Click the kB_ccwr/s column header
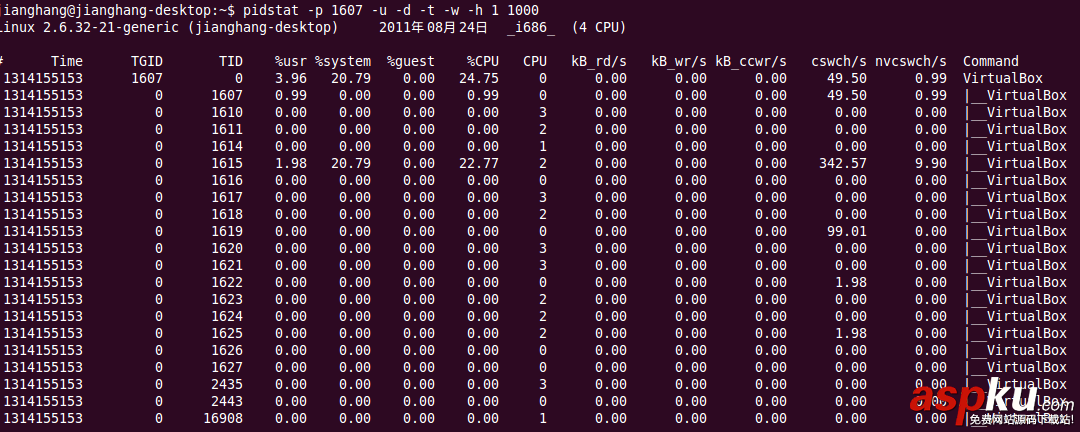 coord(751,61)
